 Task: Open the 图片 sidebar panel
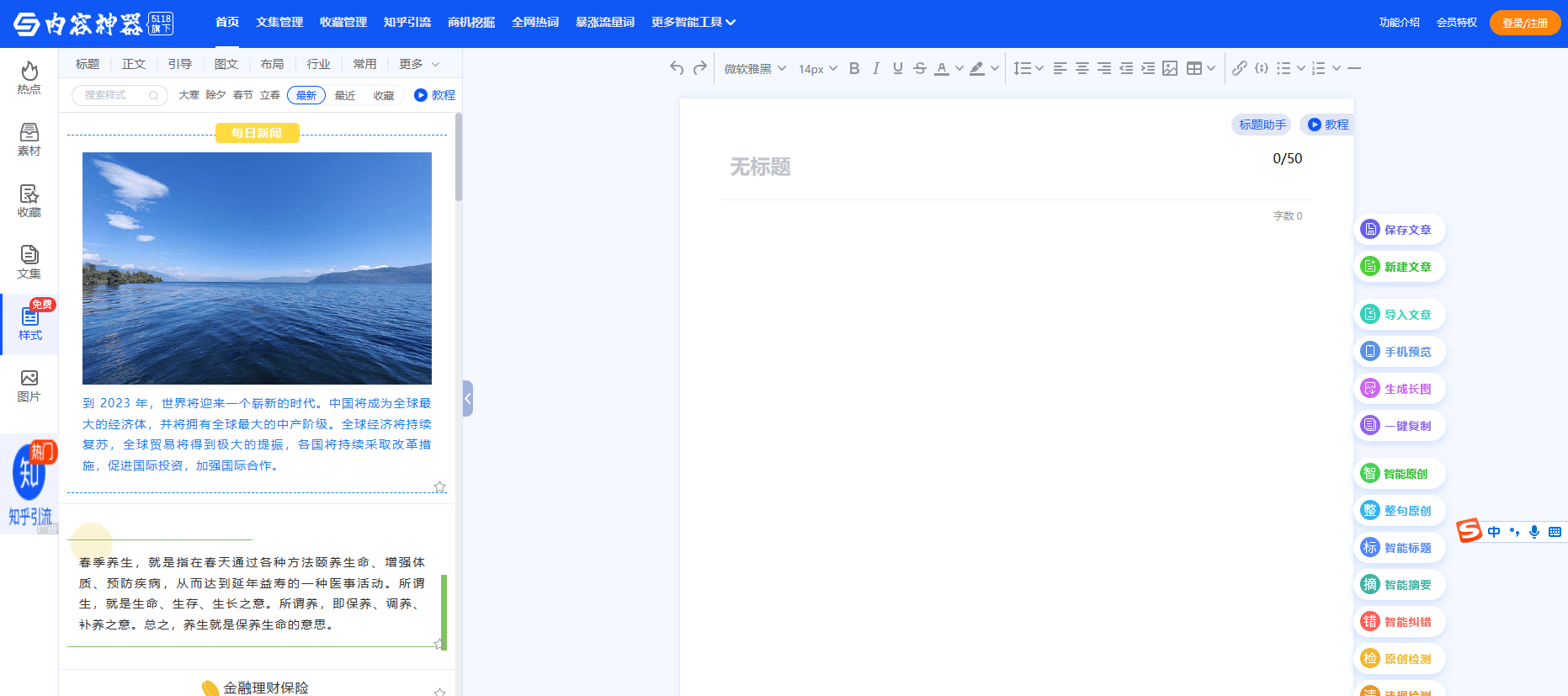pos(29,385)
